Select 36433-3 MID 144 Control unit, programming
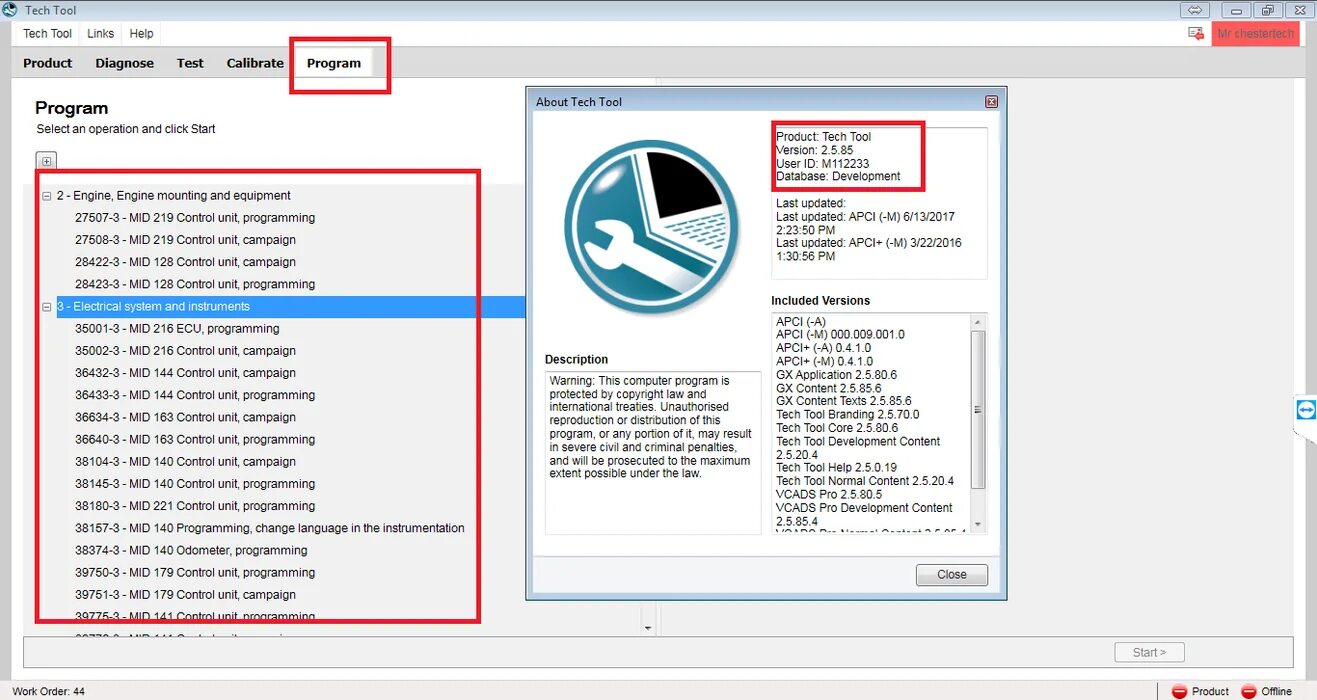The height and width of the screenshot is (700, 1317). [x=195, y=395]
